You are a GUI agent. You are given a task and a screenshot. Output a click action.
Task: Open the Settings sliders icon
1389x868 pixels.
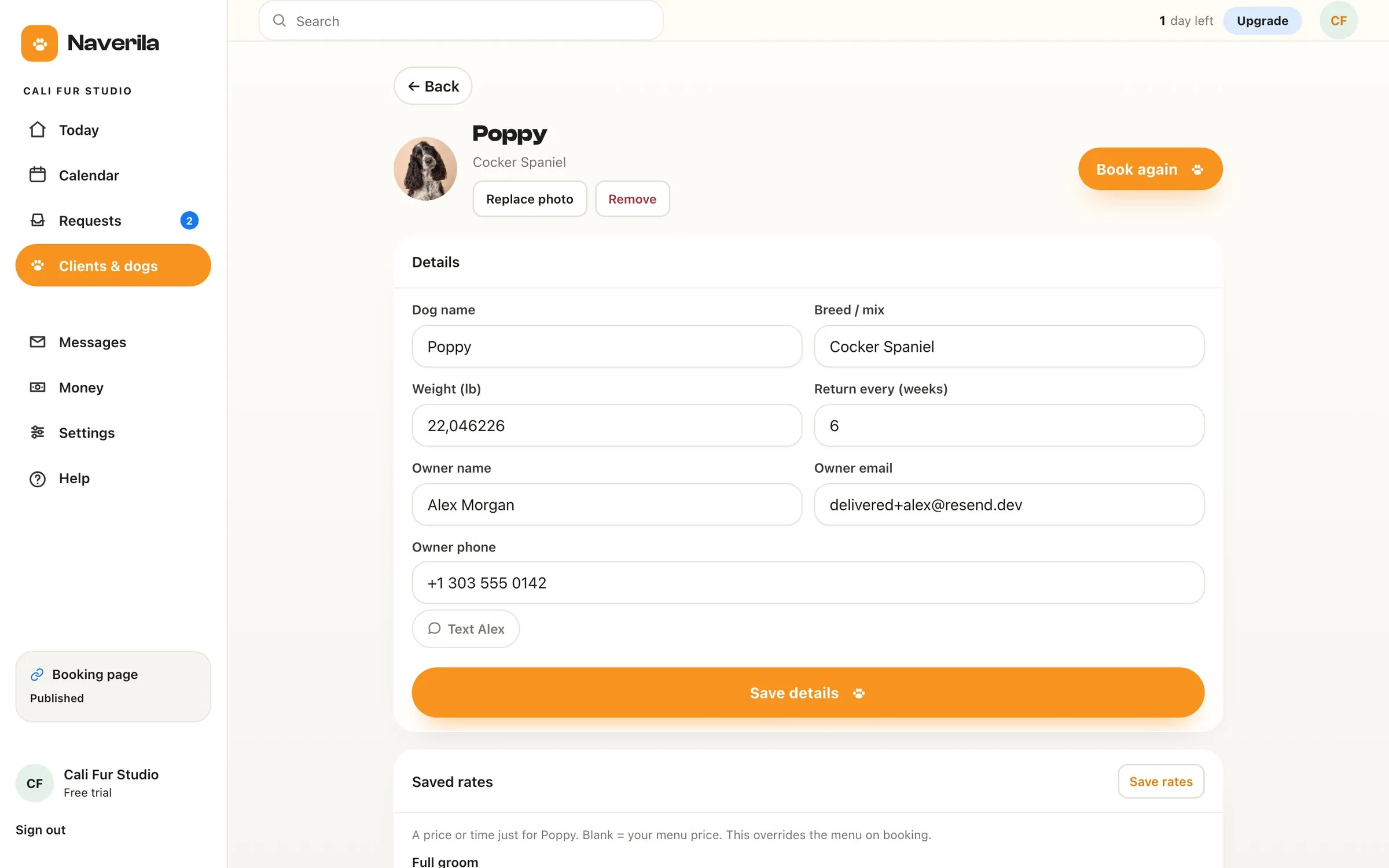pyautogui.click(x=38, y=432)
